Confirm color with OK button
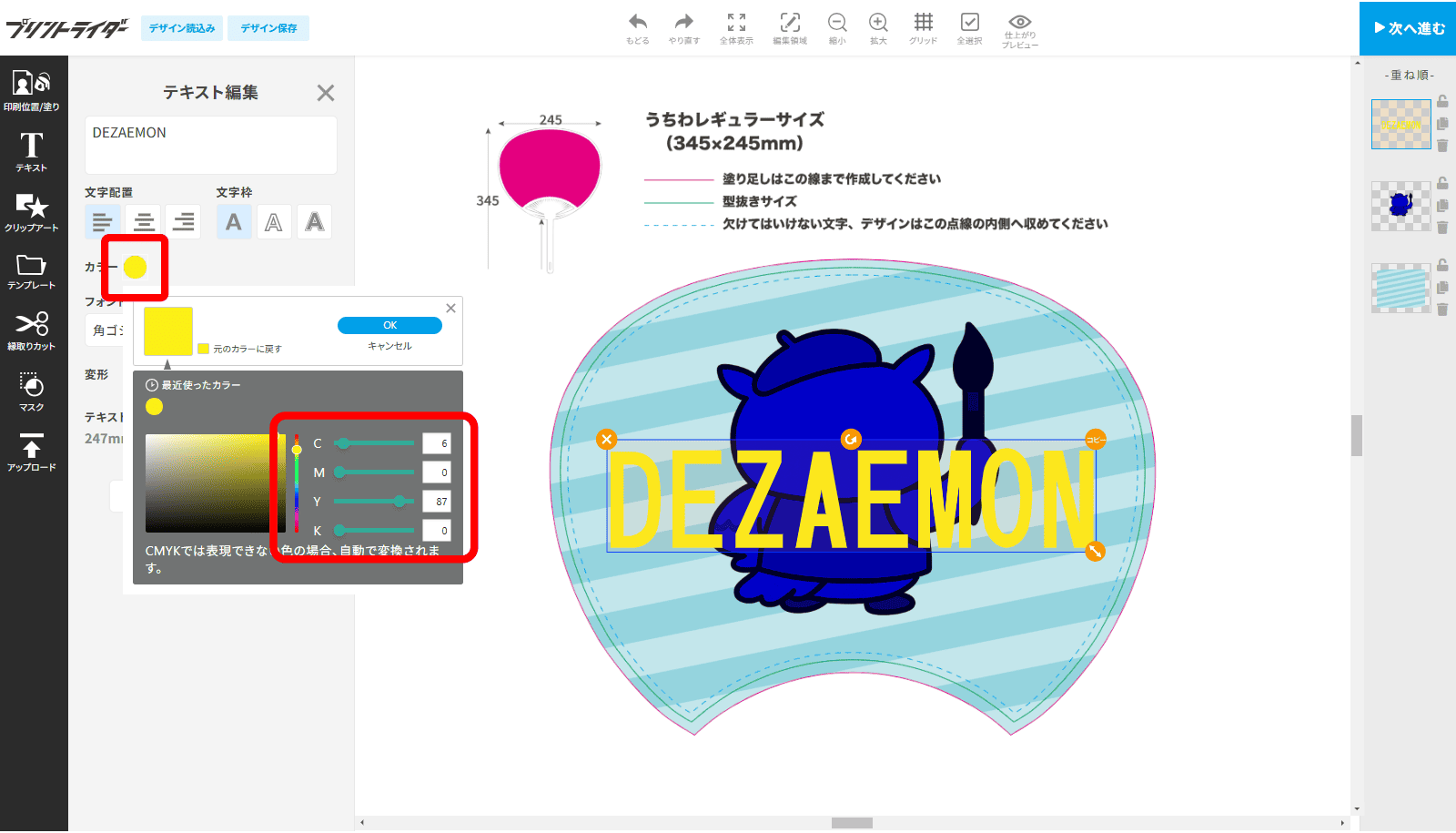The height and width of the screenshot is (833, 1456). pos(389,325)
